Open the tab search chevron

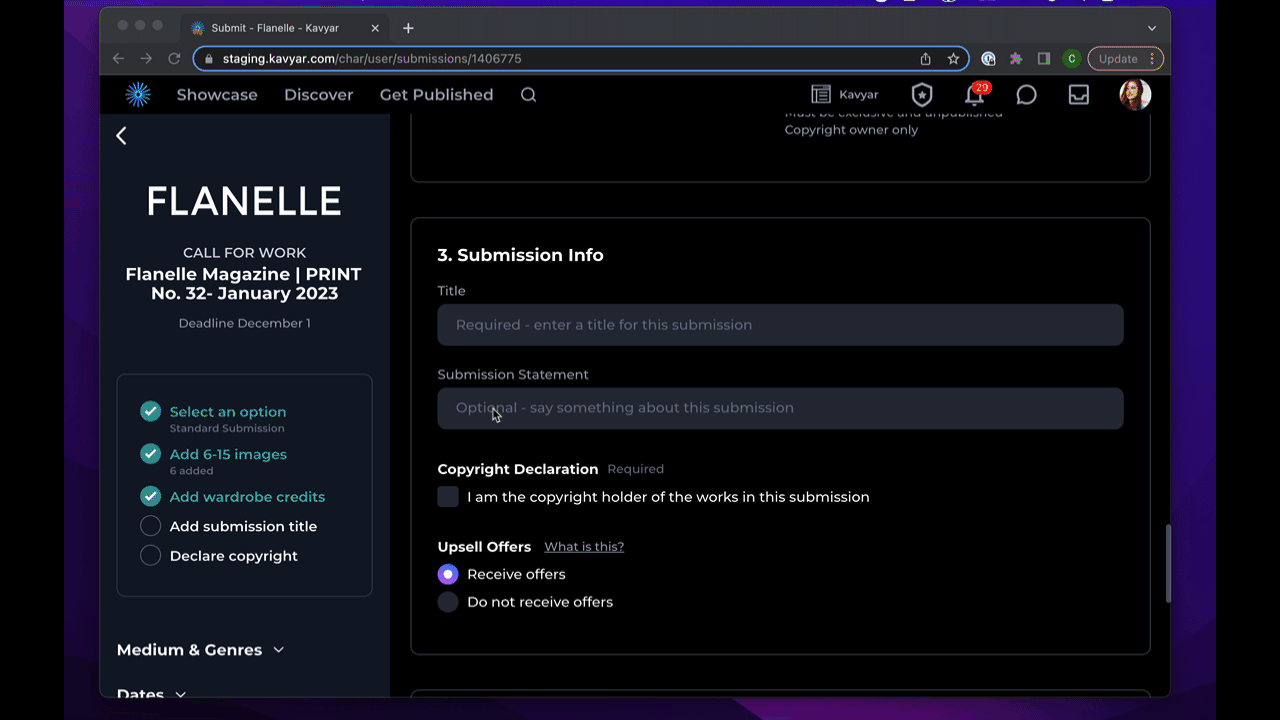(x=1152, y=28)
